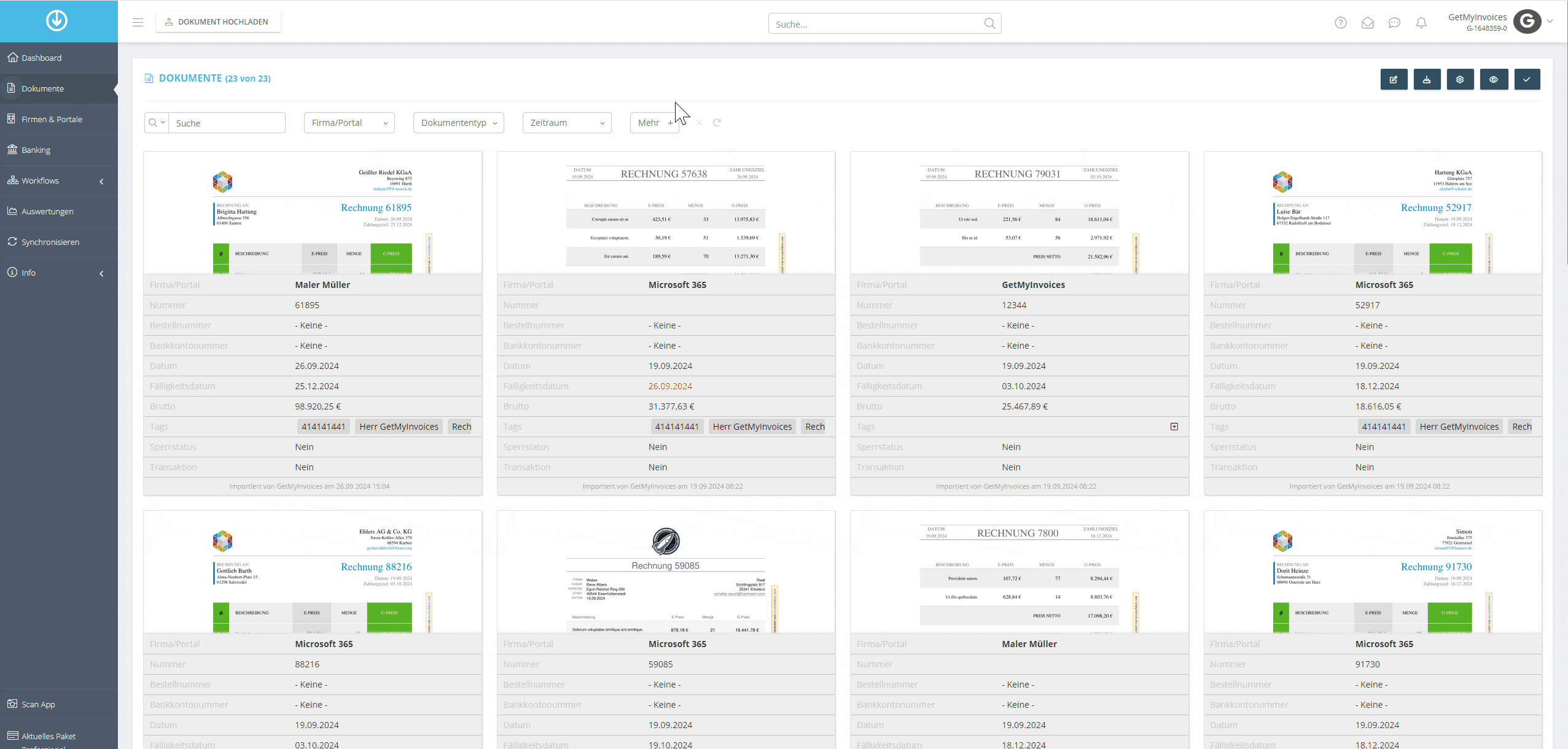Click the Dokumente sidebar entry

(59, 88)
